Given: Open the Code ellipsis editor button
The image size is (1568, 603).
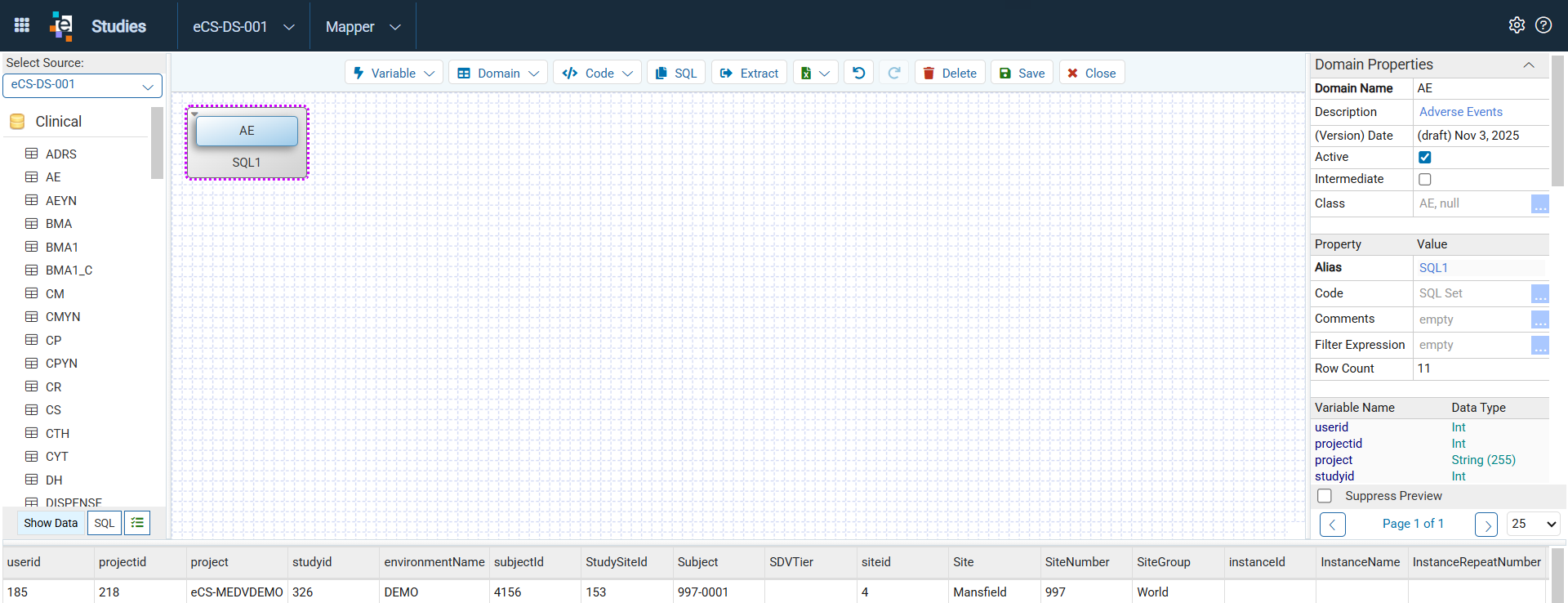Looking at the screenshot, I should coord(1539,294).
